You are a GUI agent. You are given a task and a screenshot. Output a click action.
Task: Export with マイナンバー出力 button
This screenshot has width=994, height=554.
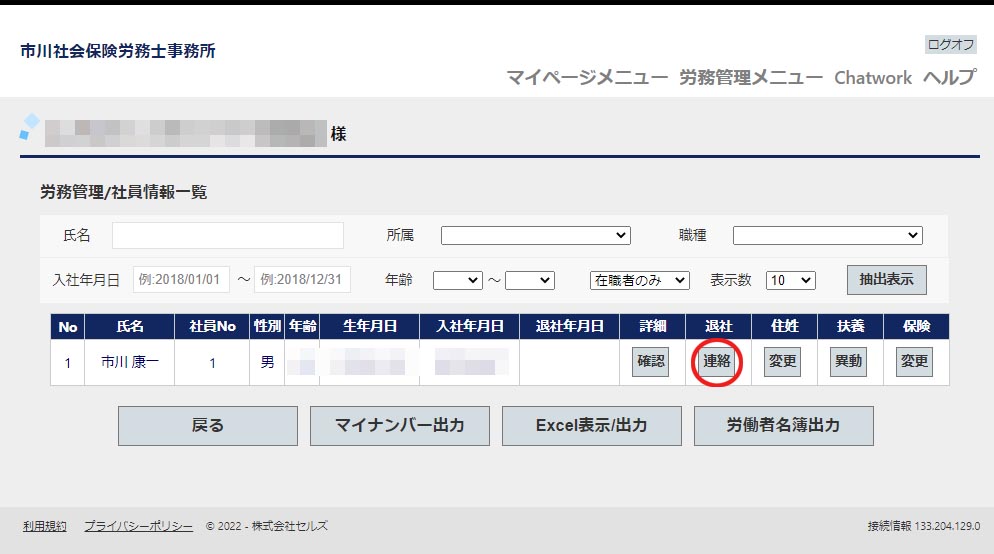(400, 425)
